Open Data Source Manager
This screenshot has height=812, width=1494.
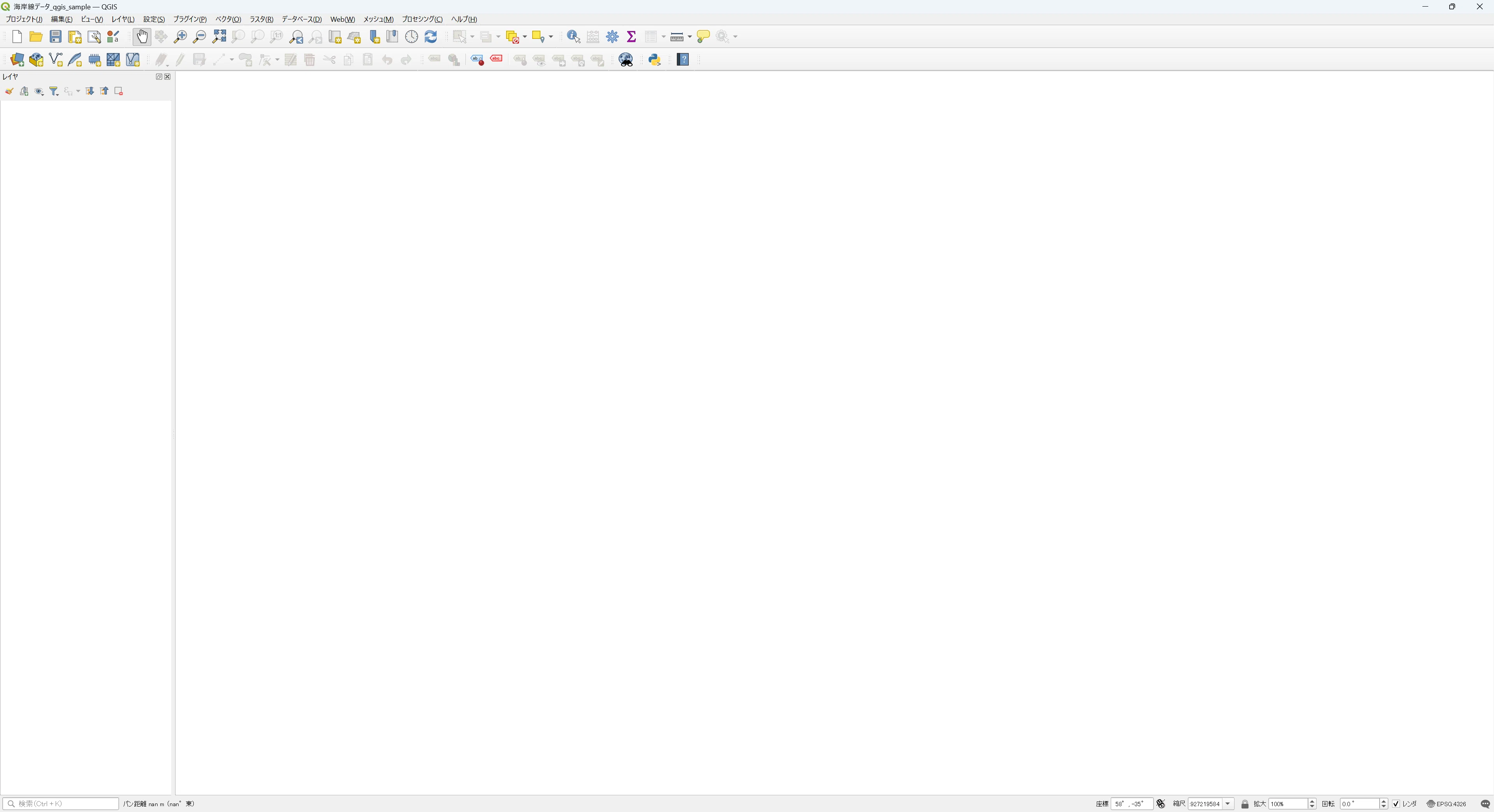coord(17,60)
